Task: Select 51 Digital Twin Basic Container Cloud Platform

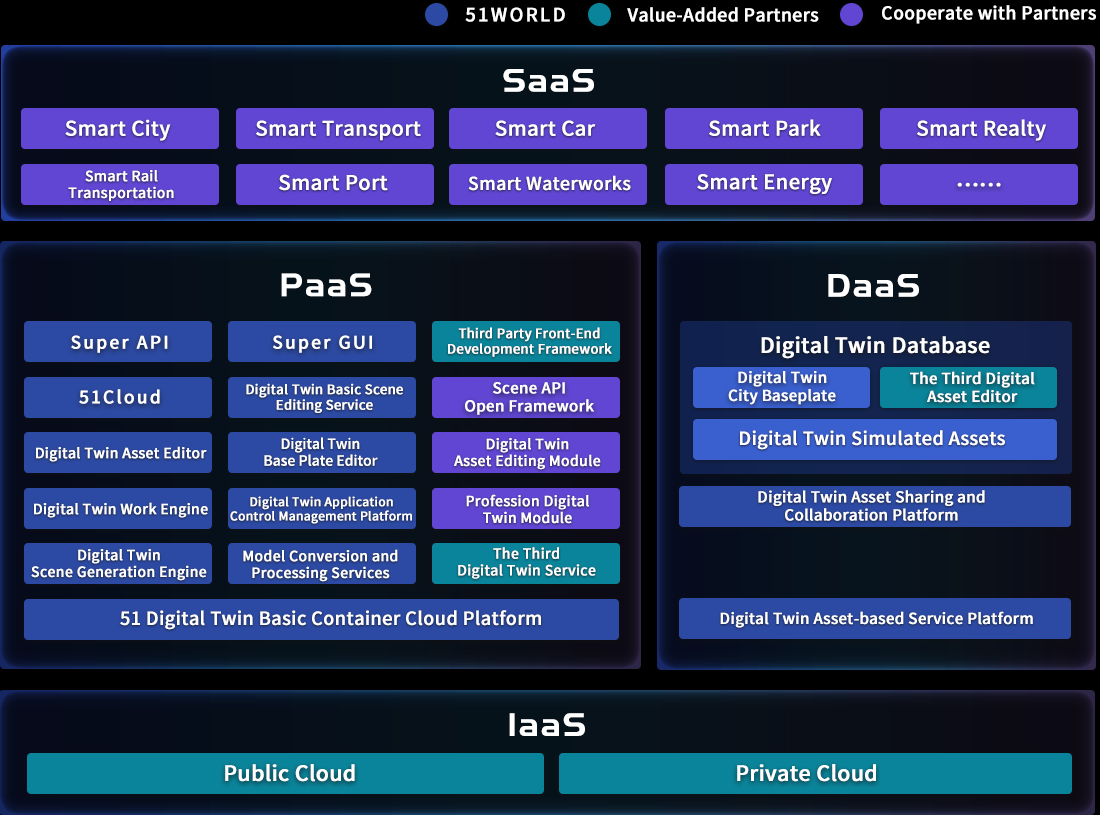Action: 321,619
